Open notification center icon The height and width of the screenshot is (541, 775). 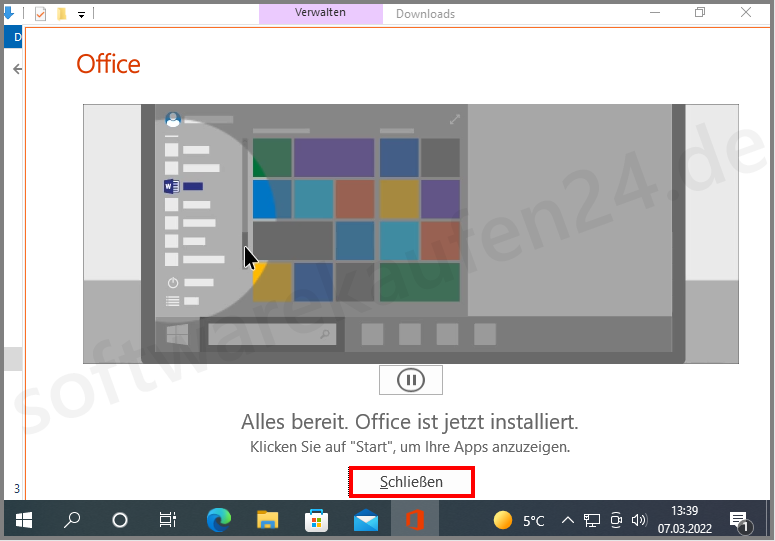click(x=740, y=521)
